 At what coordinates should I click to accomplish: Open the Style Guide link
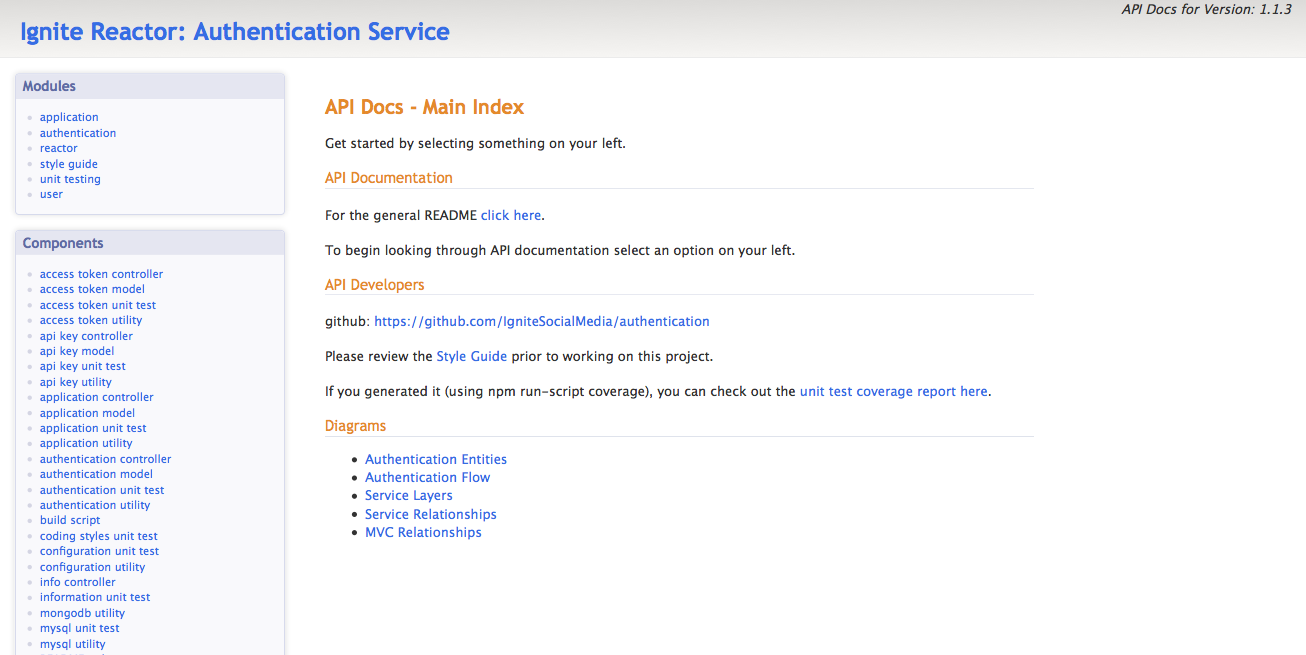coord(471,356)
